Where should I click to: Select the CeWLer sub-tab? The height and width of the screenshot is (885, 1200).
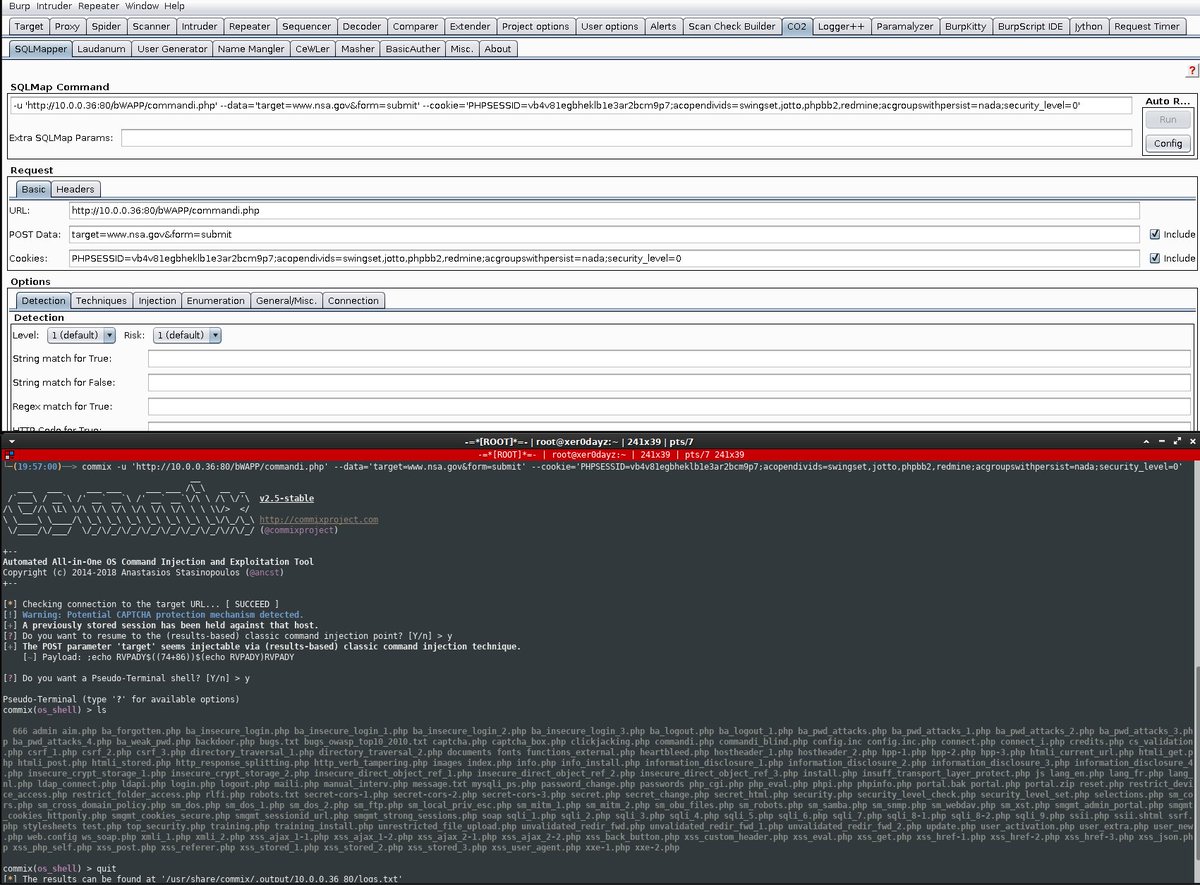(x=313, y=48)
